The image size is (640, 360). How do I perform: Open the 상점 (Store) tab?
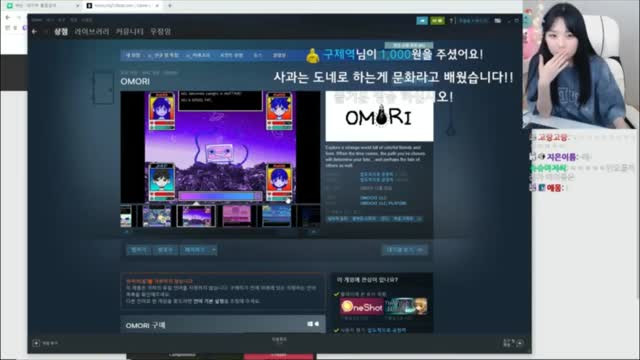click(61, 31)
